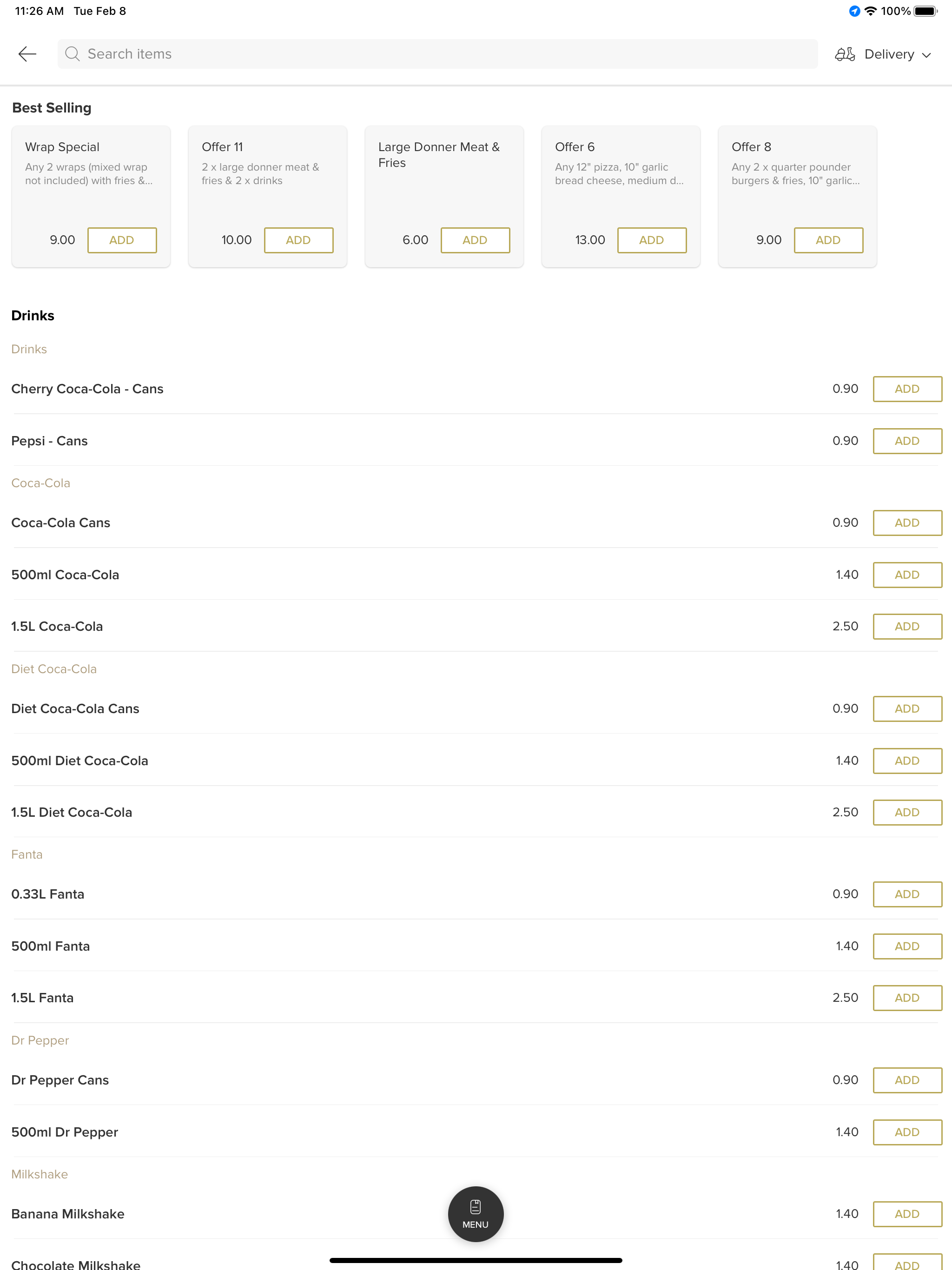Add Large Donner Meat & Fries
Screen dimensions: 952x1270
475,240
